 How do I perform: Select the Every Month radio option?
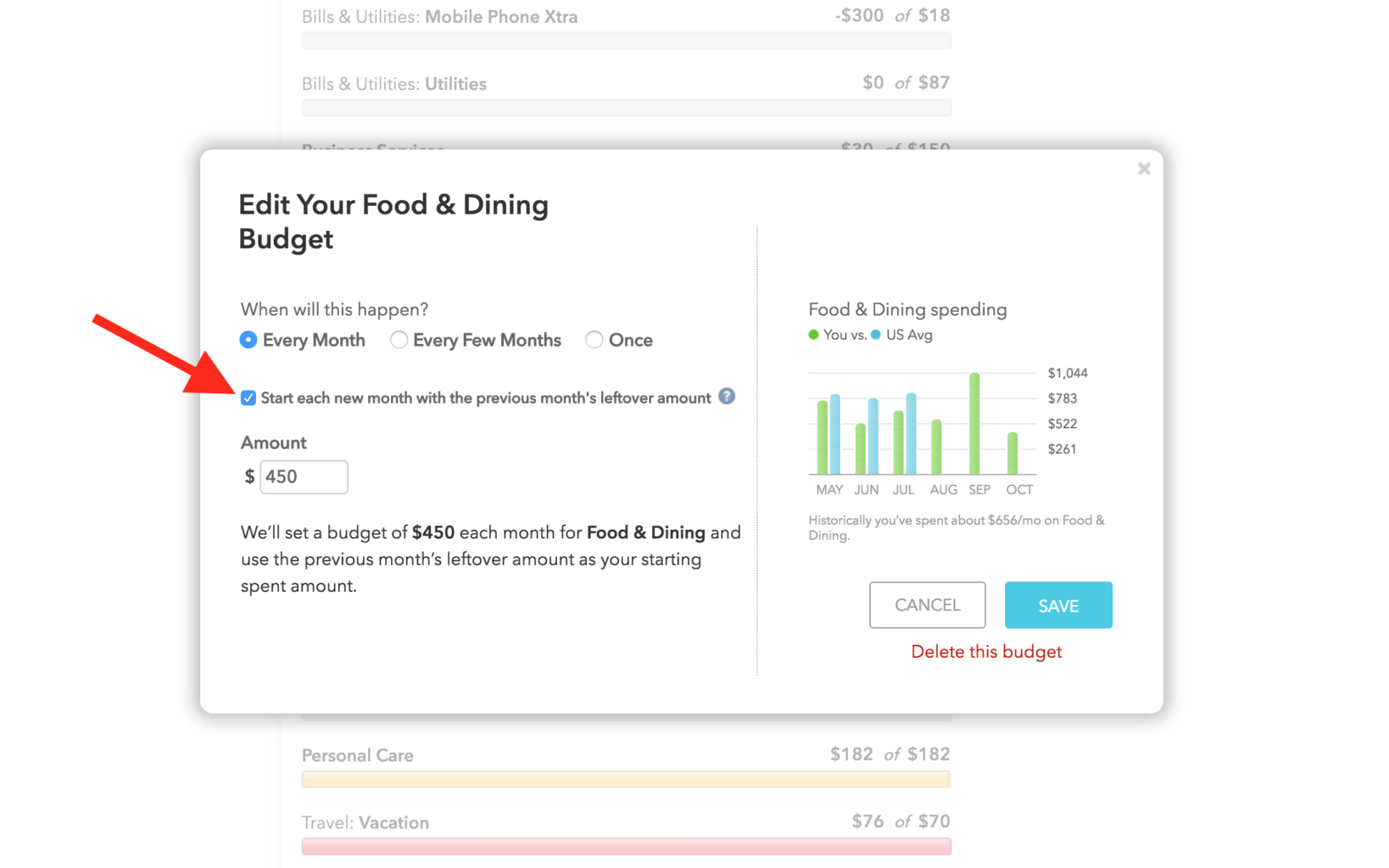tap(248, 340)
